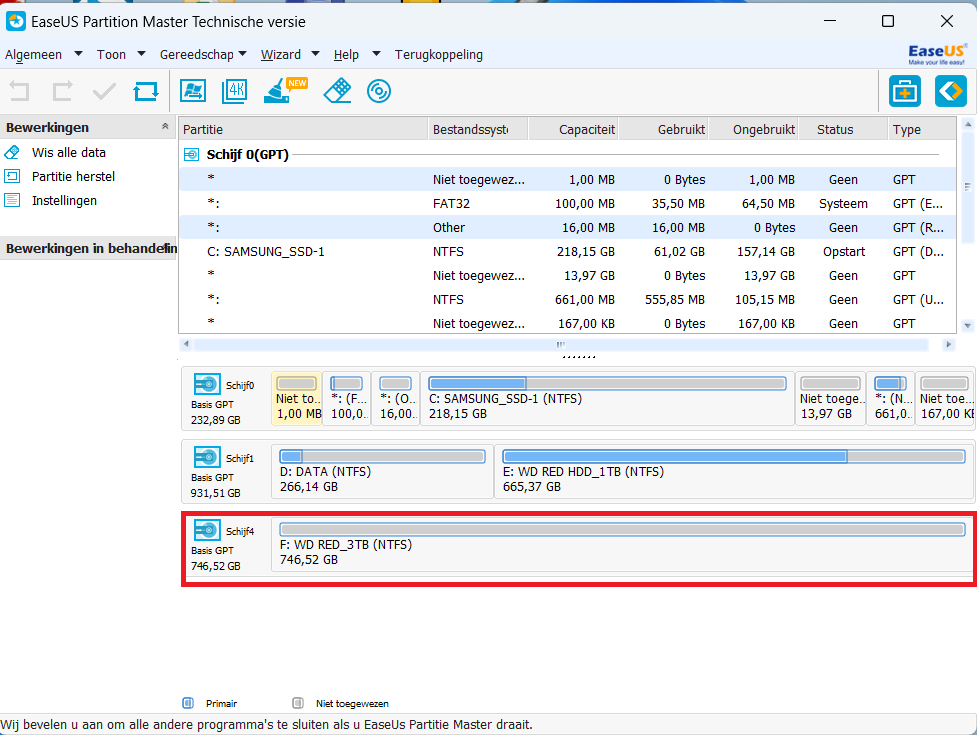Click the Bestandssysteem column header
The width and height of the screenshot is (977, 735).
click(x=479, y=130)
